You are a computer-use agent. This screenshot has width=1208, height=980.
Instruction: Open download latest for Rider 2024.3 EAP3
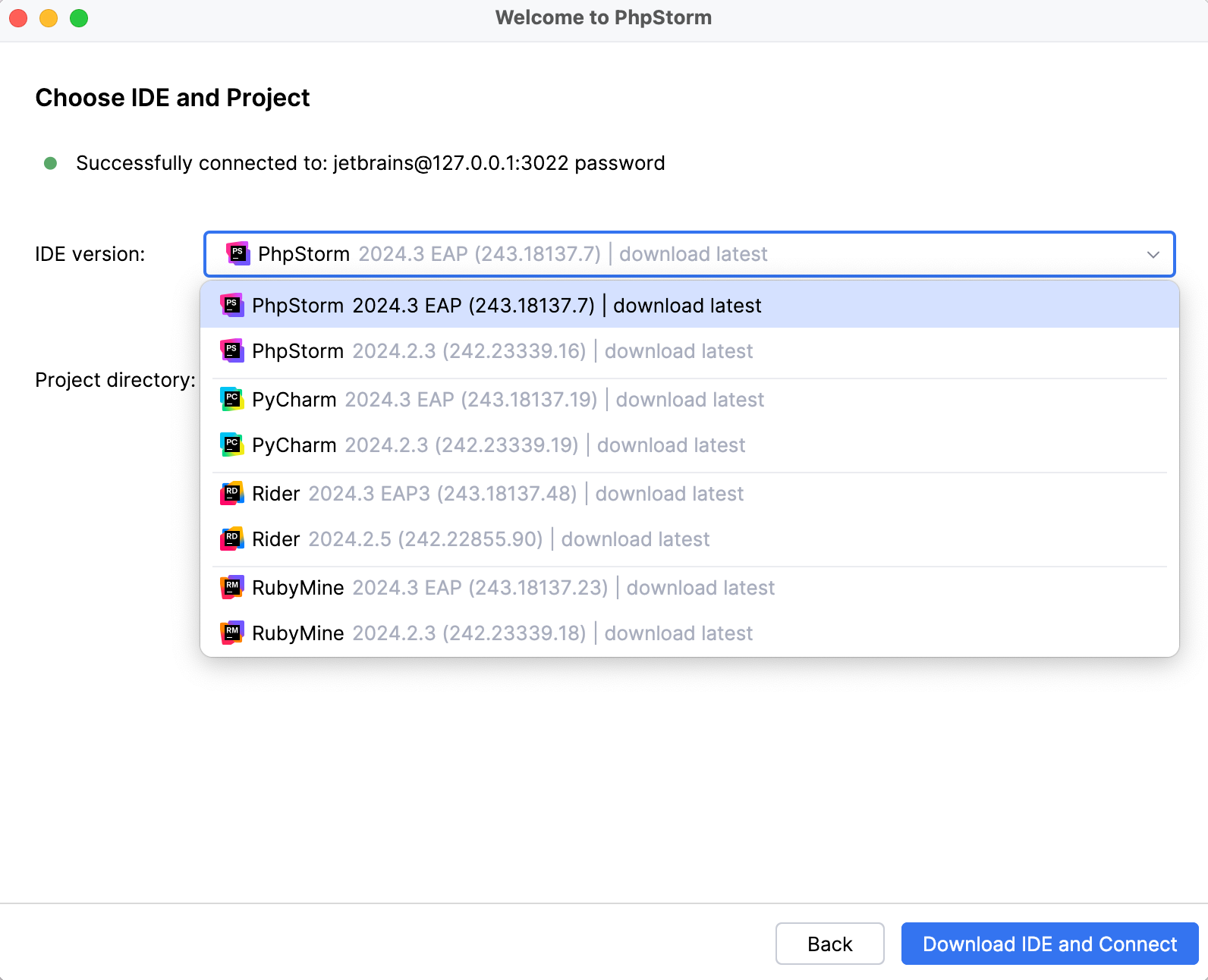668,493
